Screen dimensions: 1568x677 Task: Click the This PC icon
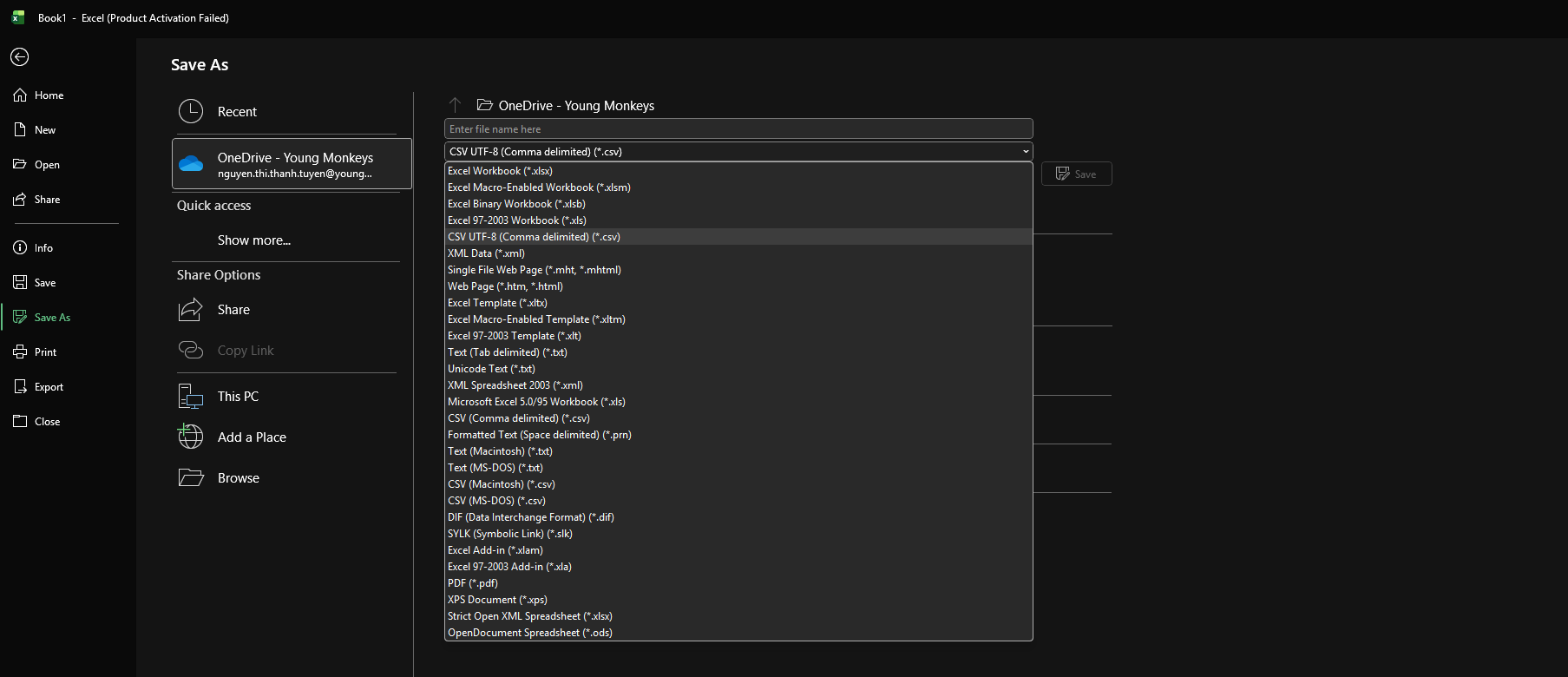(191, 397)
